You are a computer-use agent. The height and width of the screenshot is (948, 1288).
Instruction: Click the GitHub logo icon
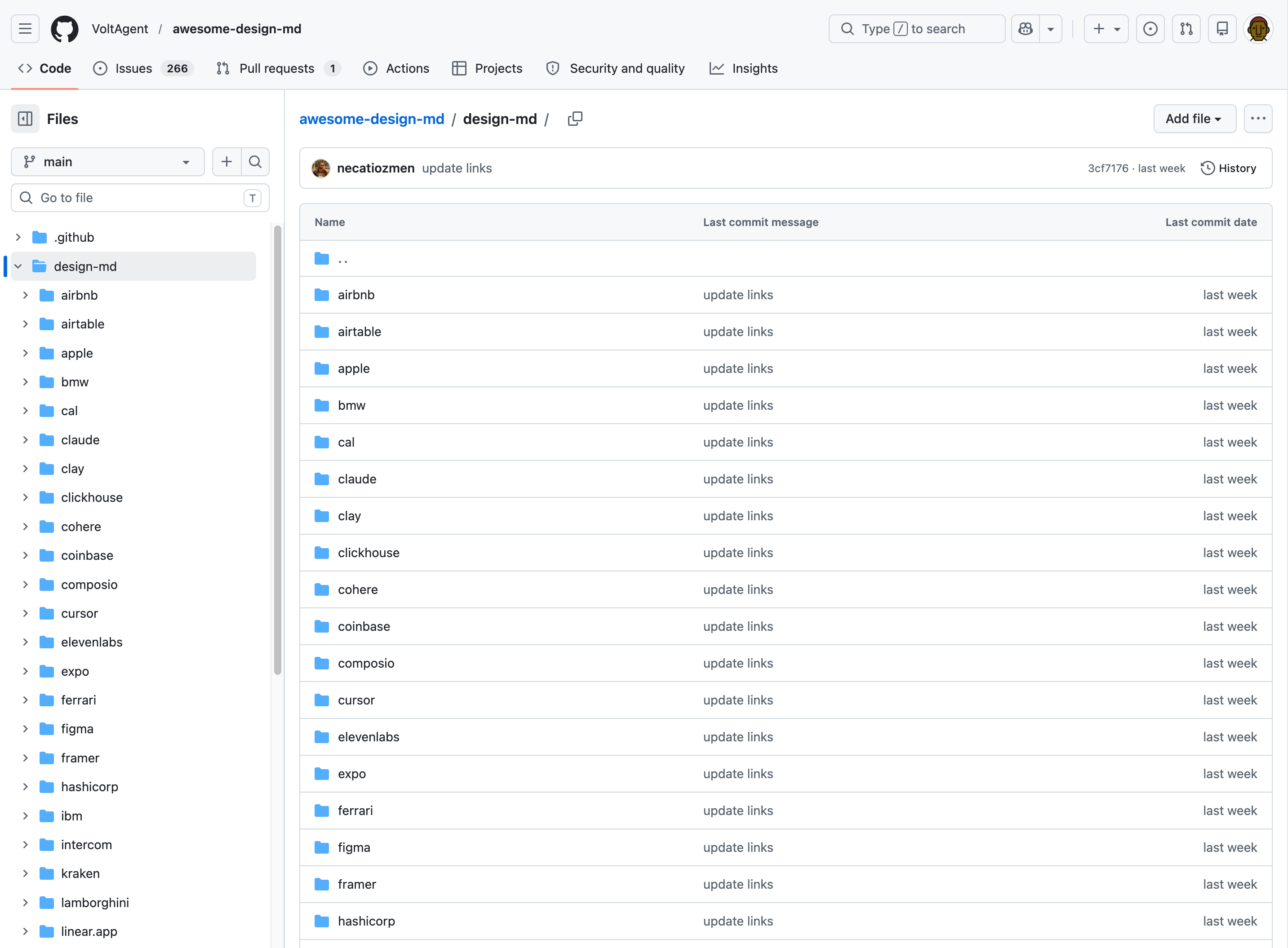tap(64, 29)
